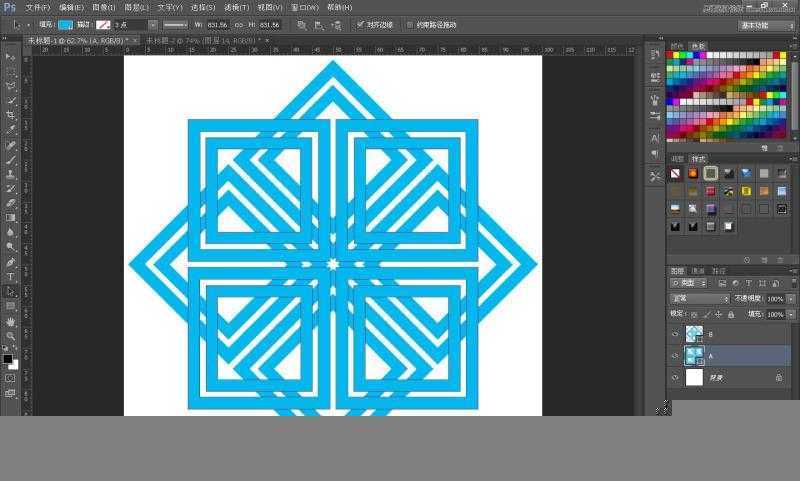800x481 pixels.
Task: Toggle lock image pixels brush icon
Action: [x=707, y=315]
